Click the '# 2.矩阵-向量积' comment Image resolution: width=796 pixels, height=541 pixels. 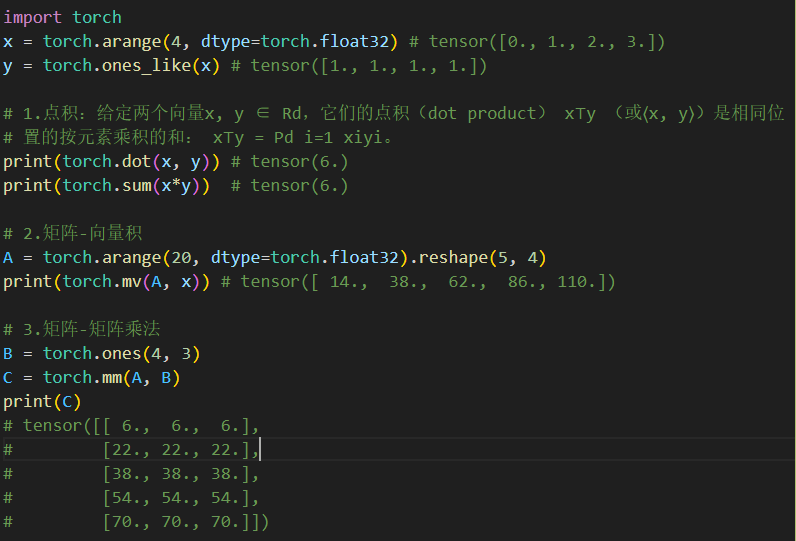pyautogui.click(x=73, y=233)
